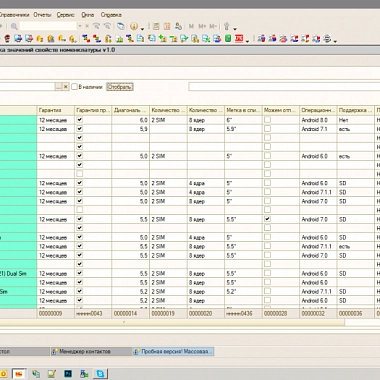Clear the toolbar search with the X icon
Viewport: 380px width, 380px height.
(87, 26)
